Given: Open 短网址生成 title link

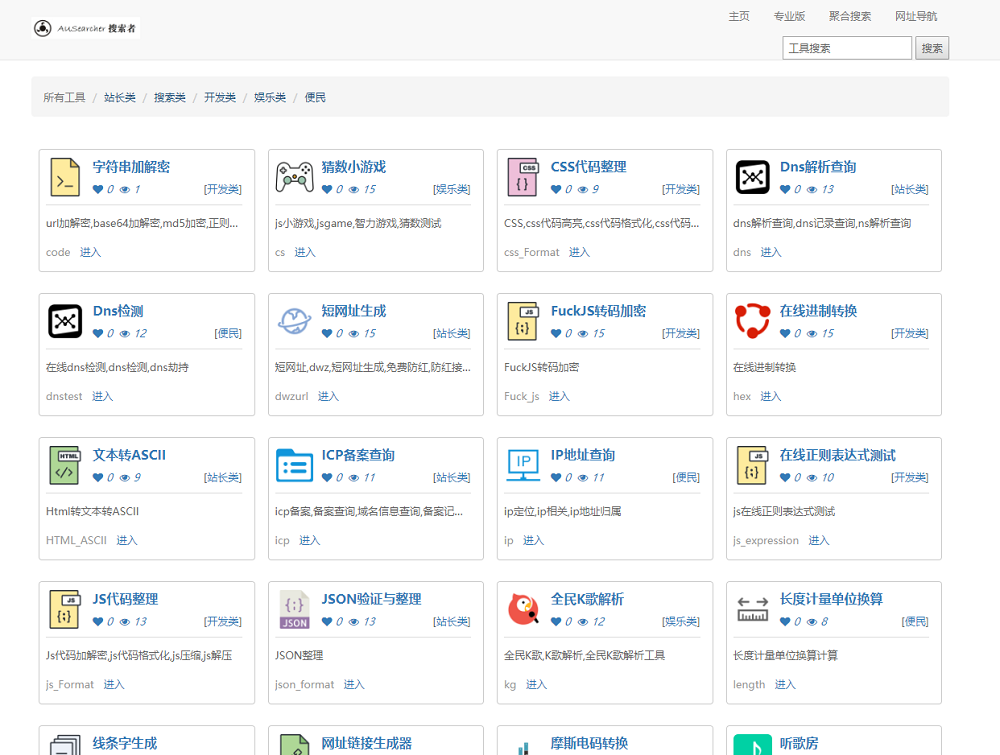Looking at the screenshot, I should coord(354,311).
